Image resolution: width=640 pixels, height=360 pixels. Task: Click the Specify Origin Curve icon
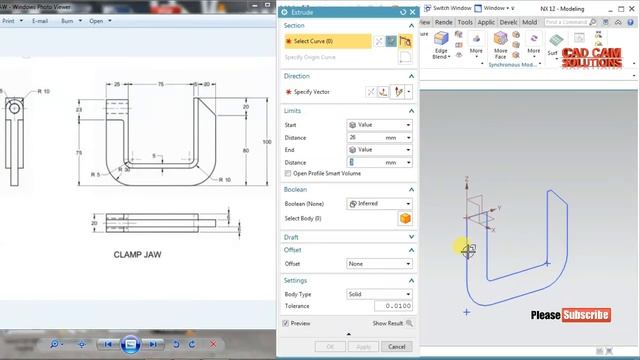tap(405, 58)
